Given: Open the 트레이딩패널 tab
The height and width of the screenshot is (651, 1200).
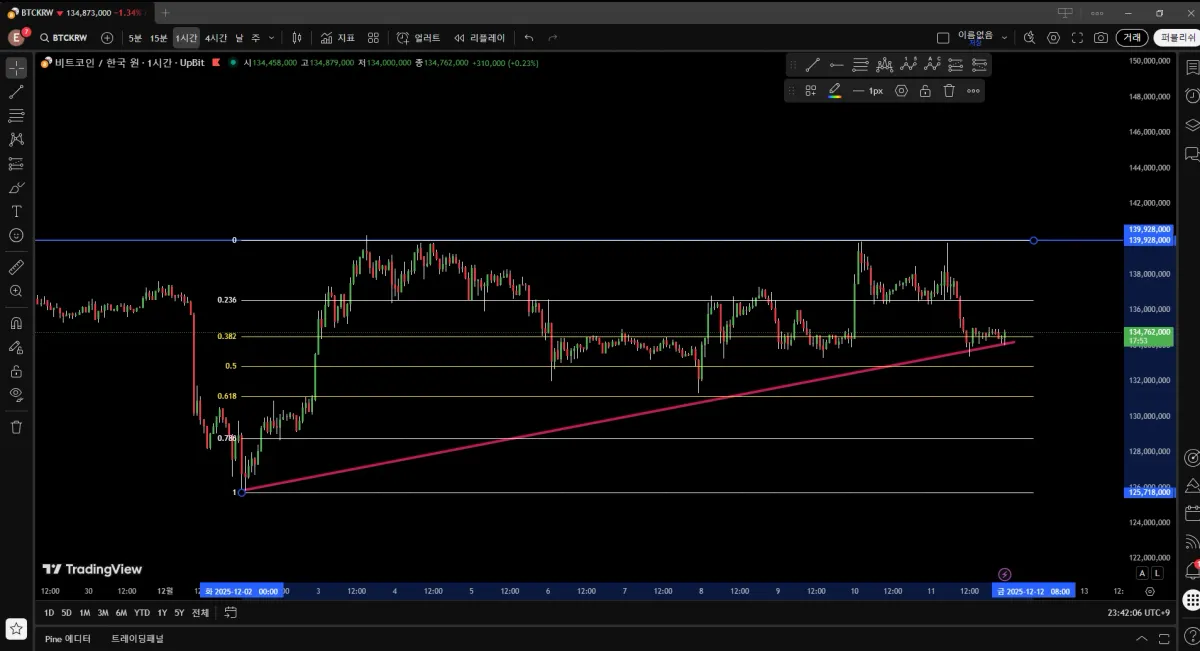Looking at the screenshot, I should (x=137, y=638).
